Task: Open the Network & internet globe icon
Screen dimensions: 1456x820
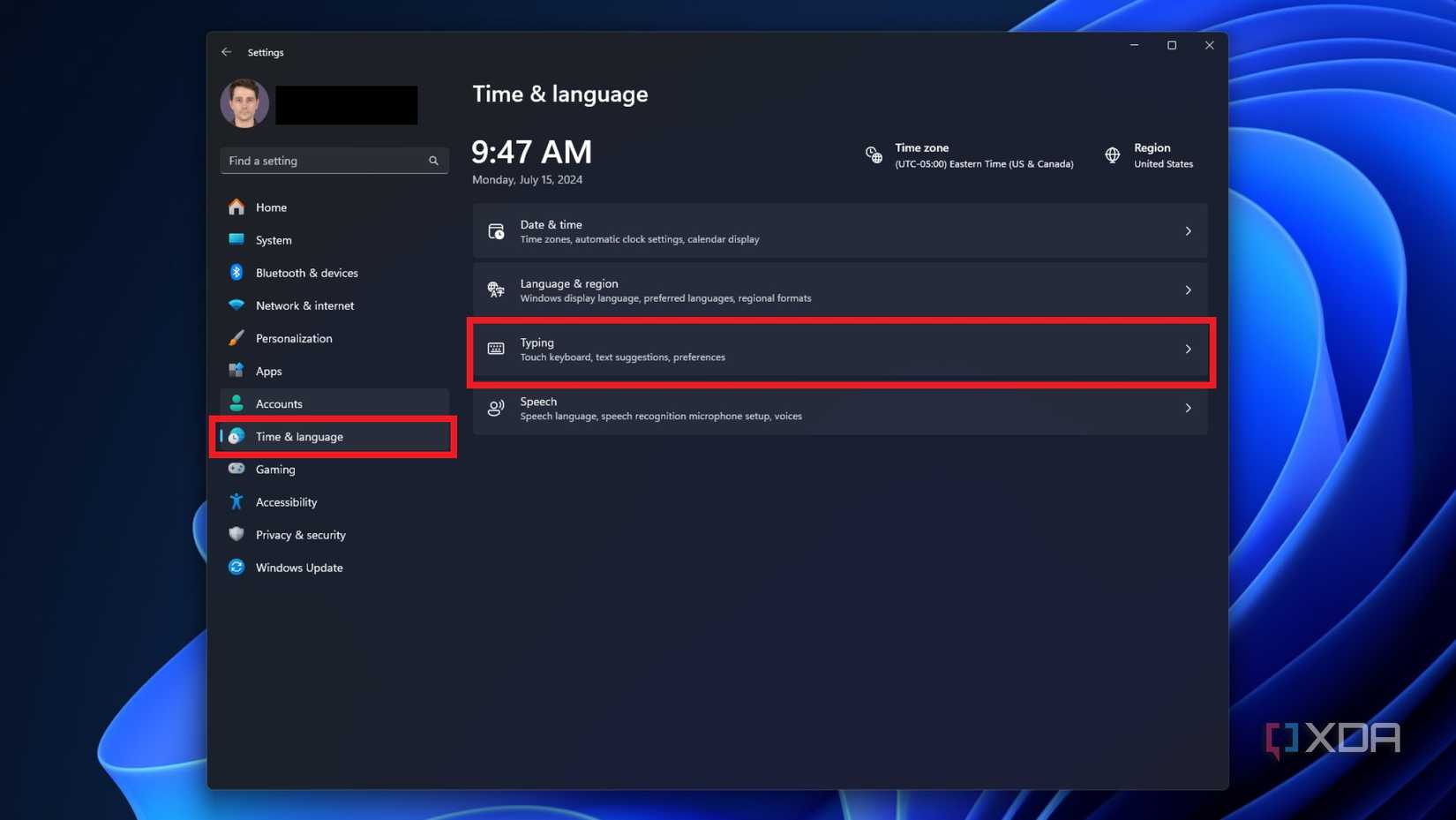Action: click(236, 305)
